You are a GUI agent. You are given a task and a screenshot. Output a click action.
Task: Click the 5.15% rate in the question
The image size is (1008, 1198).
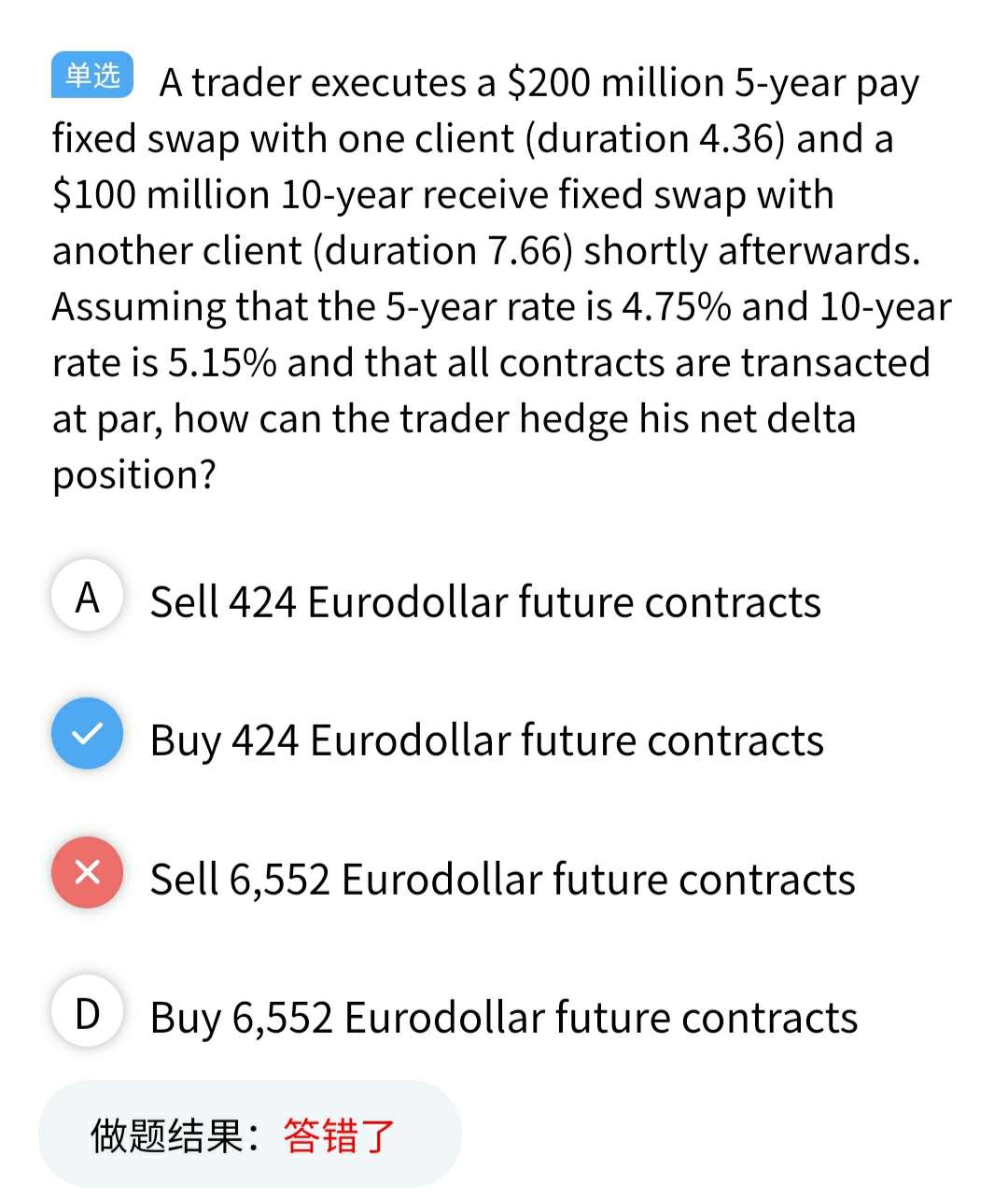221,363
